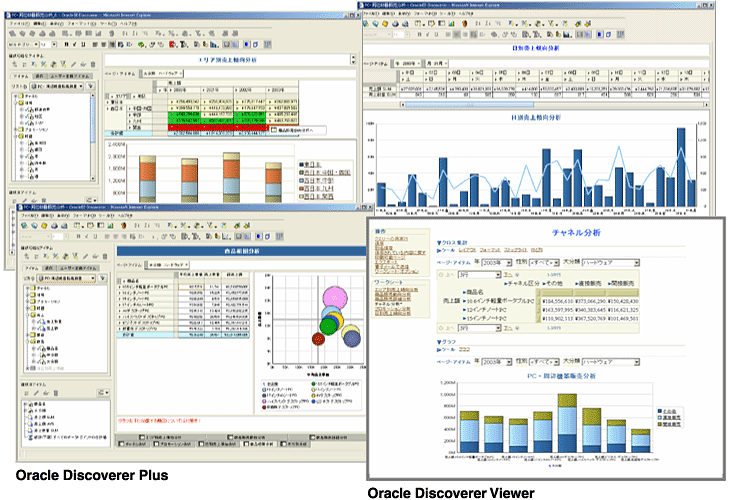
Task: Toggle Underline in the 日別売上傾向分析 window toolbar
Action: point(436,34)
